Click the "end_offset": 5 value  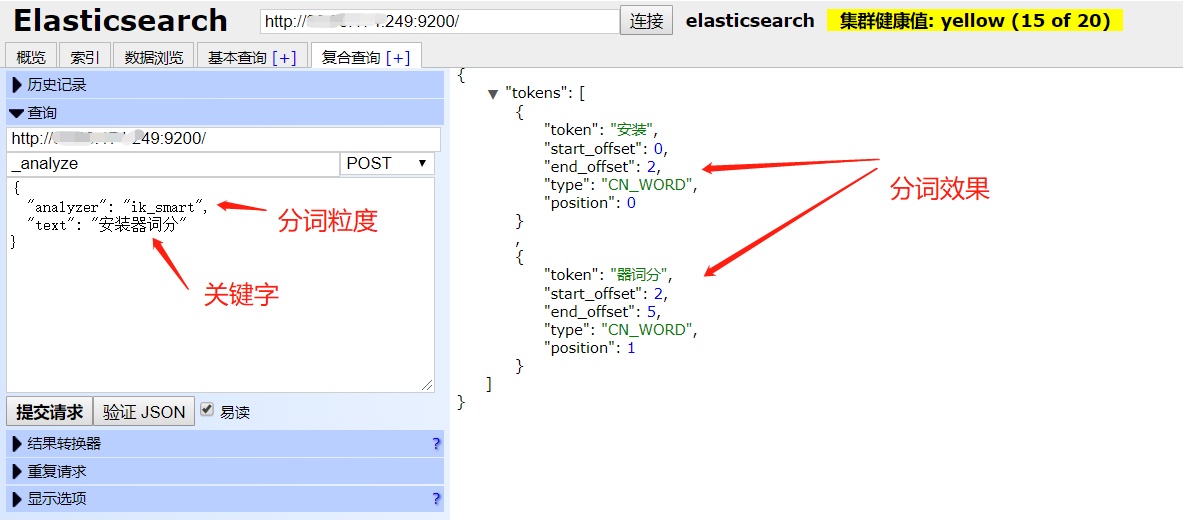[x=652, y=312]
